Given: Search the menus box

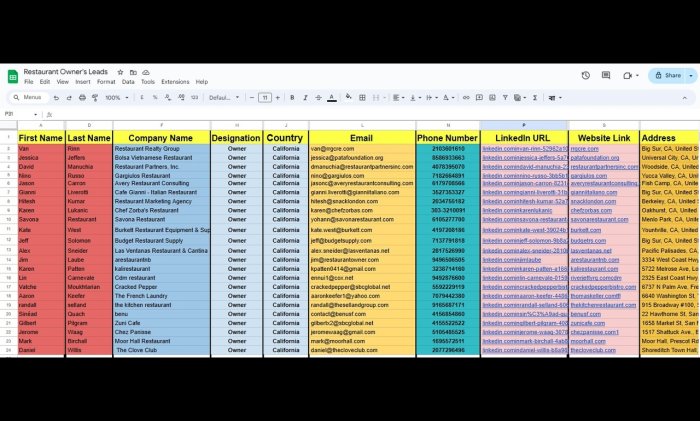Looking at the screenshot, I should (29, 97).
